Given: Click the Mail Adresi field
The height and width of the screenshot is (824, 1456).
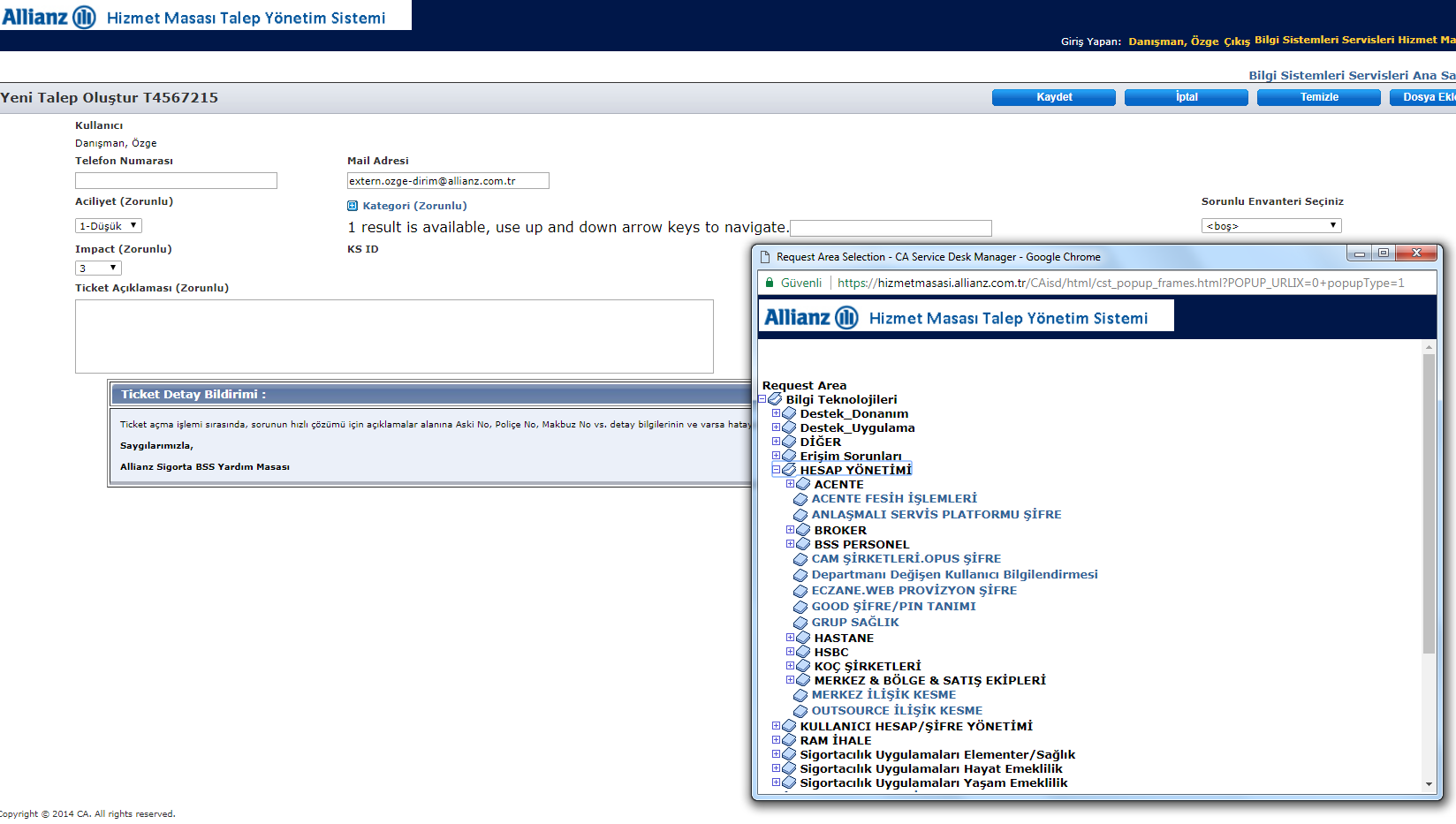Looking at the screenshot, I should click(448, 180).
